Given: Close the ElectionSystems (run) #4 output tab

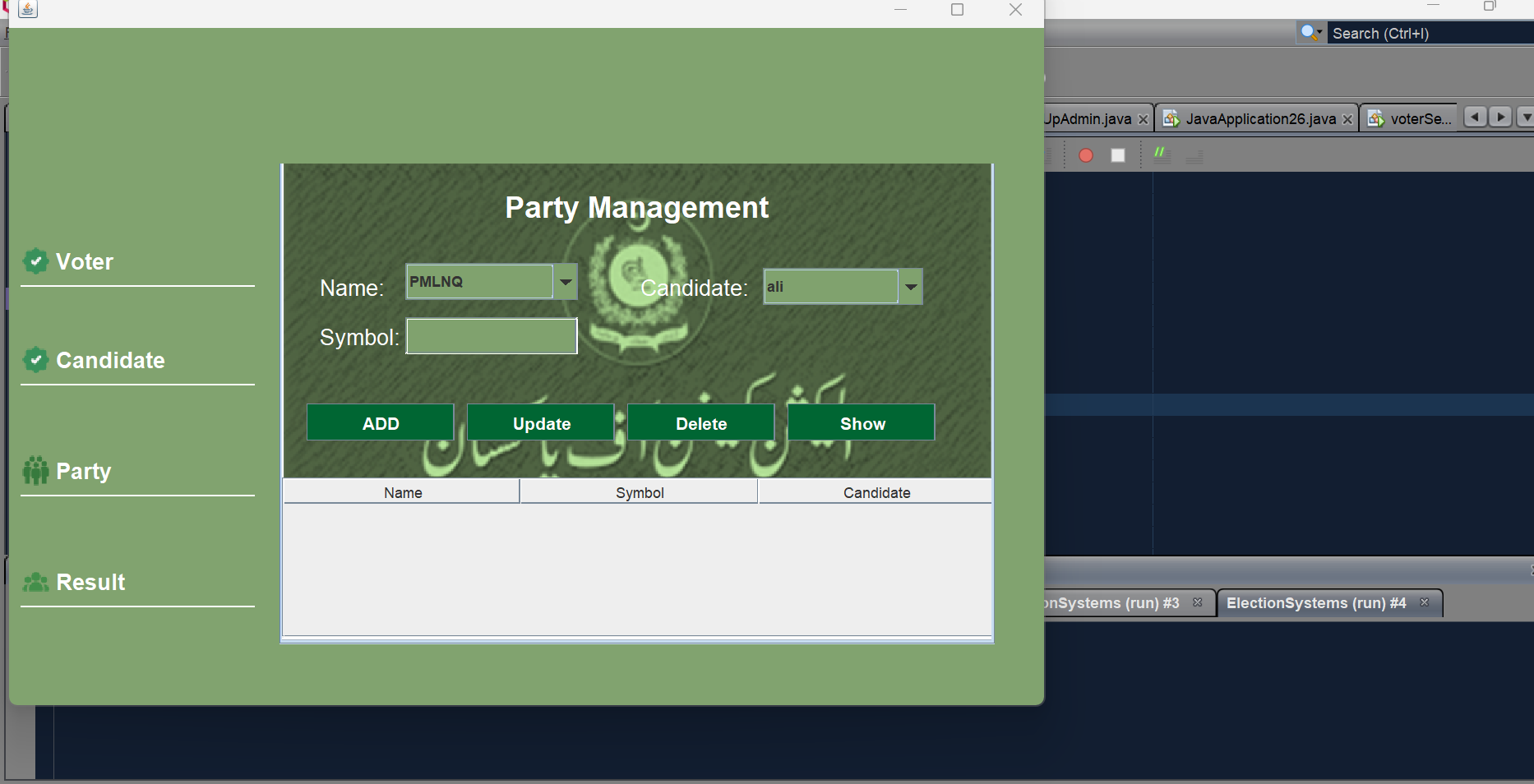Looking at the screenshot, I should coord(1425,602).
